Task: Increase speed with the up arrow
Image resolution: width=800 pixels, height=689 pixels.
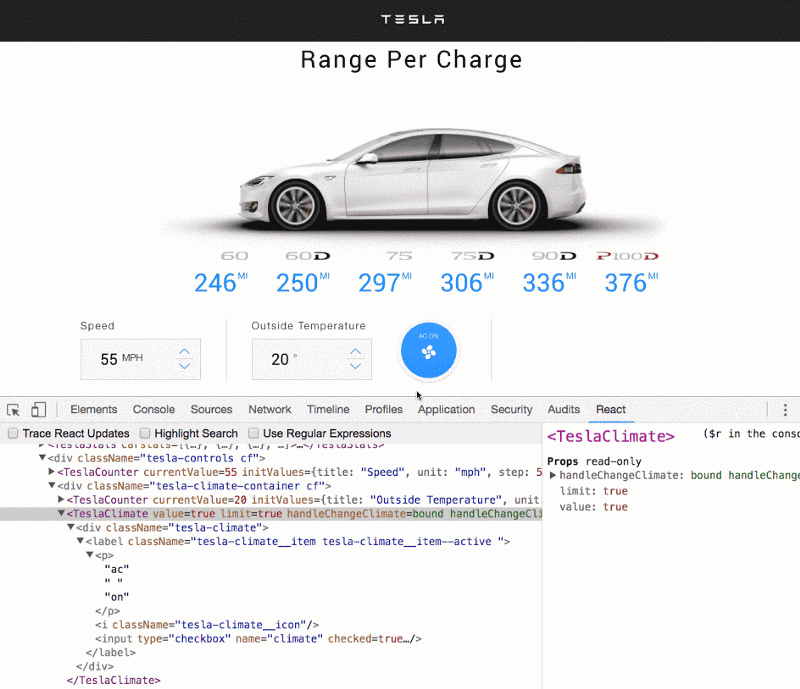Action: coord(183,351)
